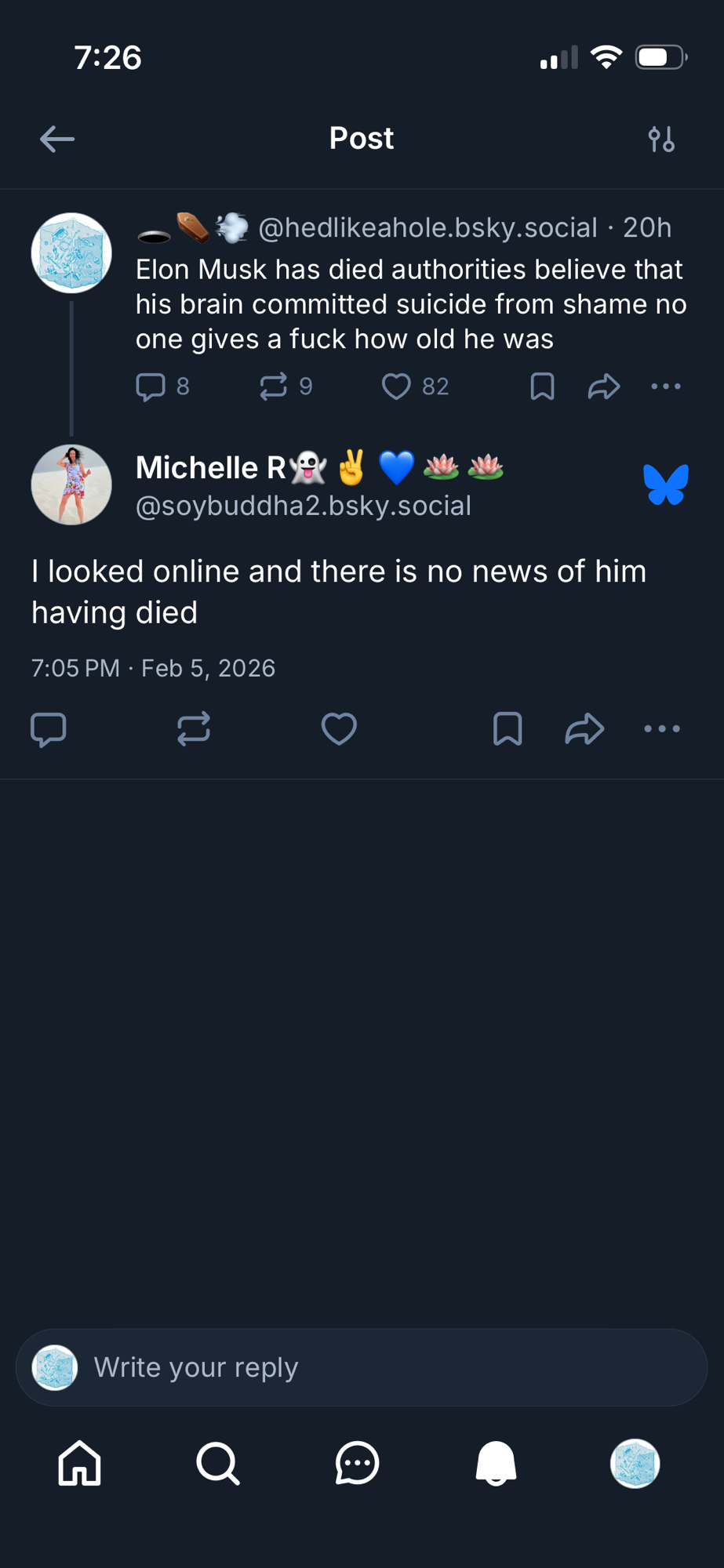This screenshot has height=1568, width=724.
Task: Repost the parent post with 9 reposts
Action: click(274, 387)
